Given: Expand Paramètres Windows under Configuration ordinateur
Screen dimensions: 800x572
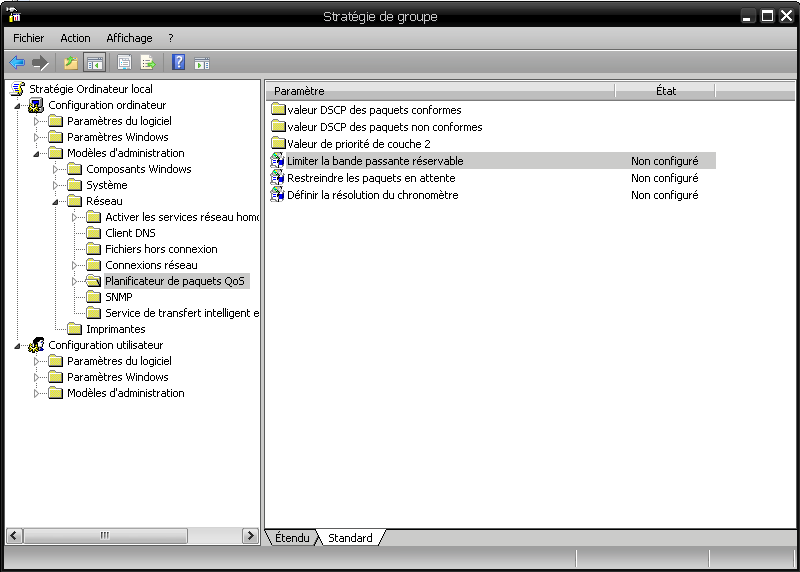Looking at the screenshot, I should pos(36,137).
